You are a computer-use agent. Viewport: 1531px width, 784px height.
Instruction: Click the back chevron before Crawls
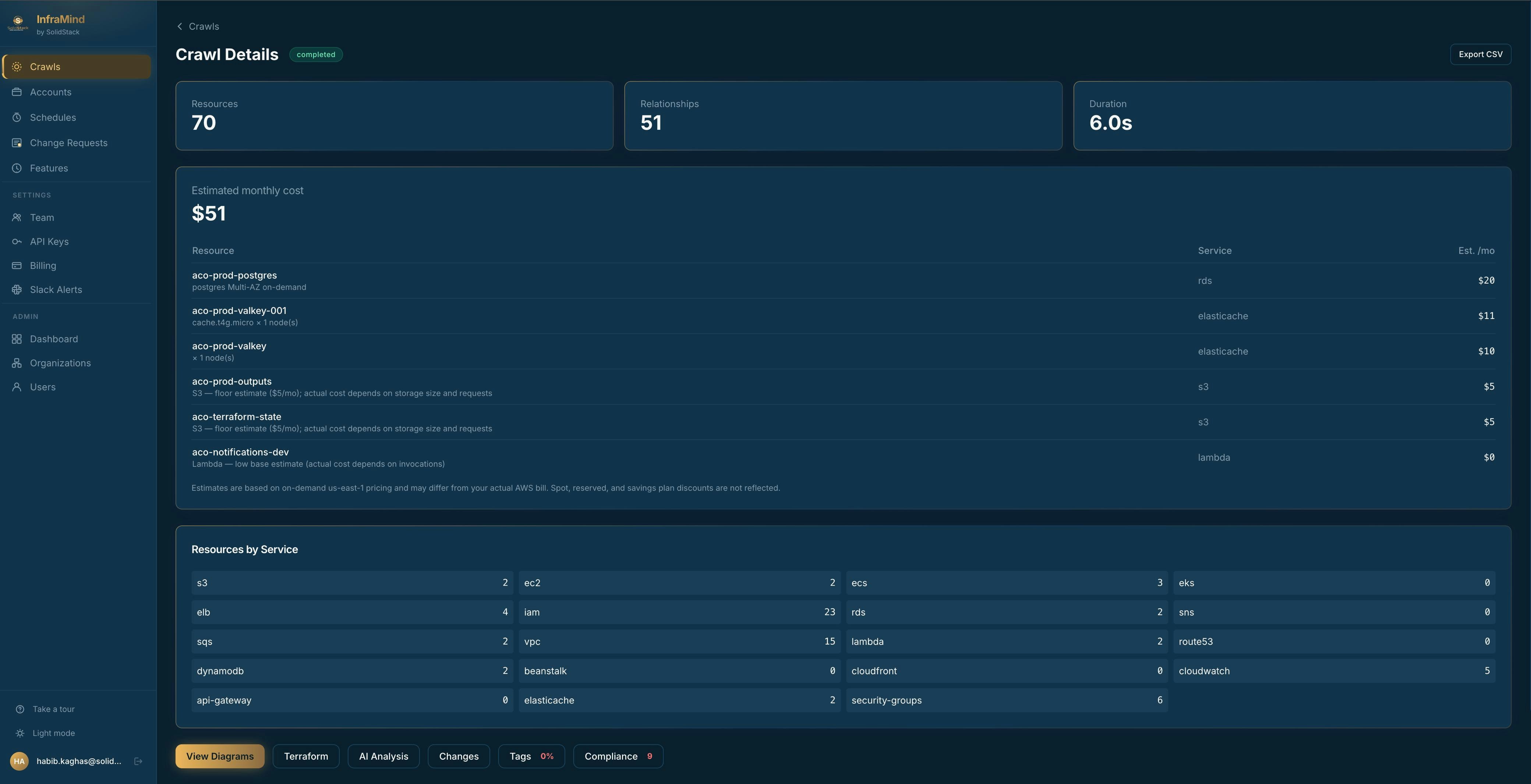pos(180,27)
